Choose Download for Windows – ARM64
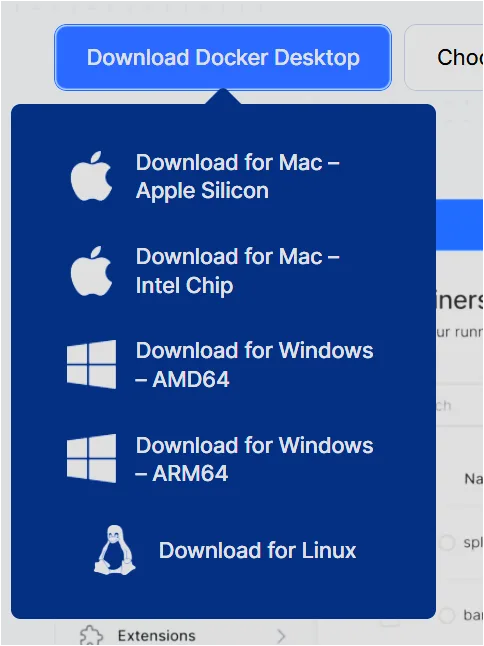Screen dimensions: 484x646 click(255, 459)
